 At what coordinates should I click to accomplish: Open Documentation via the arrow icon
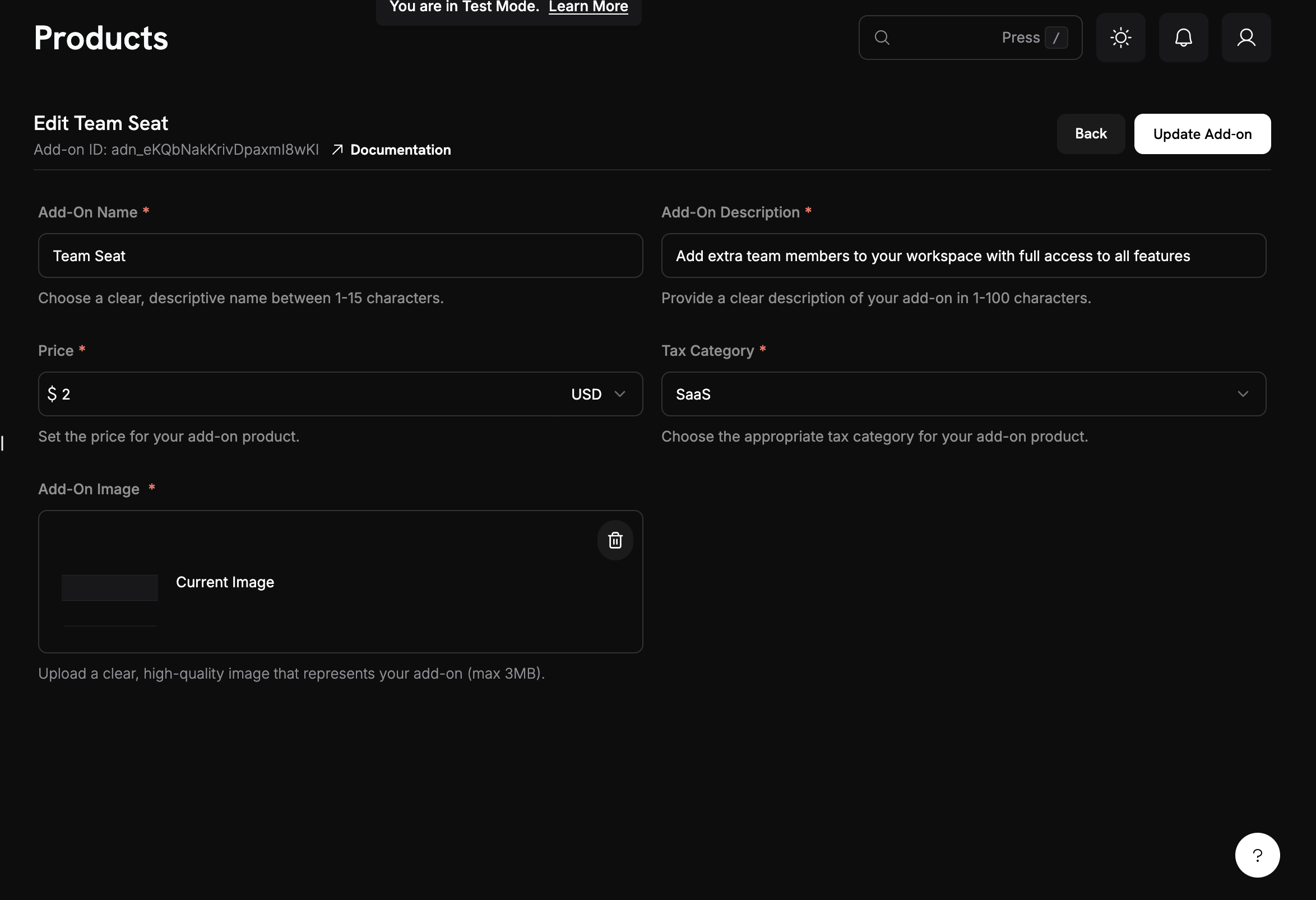click(338, 150)
